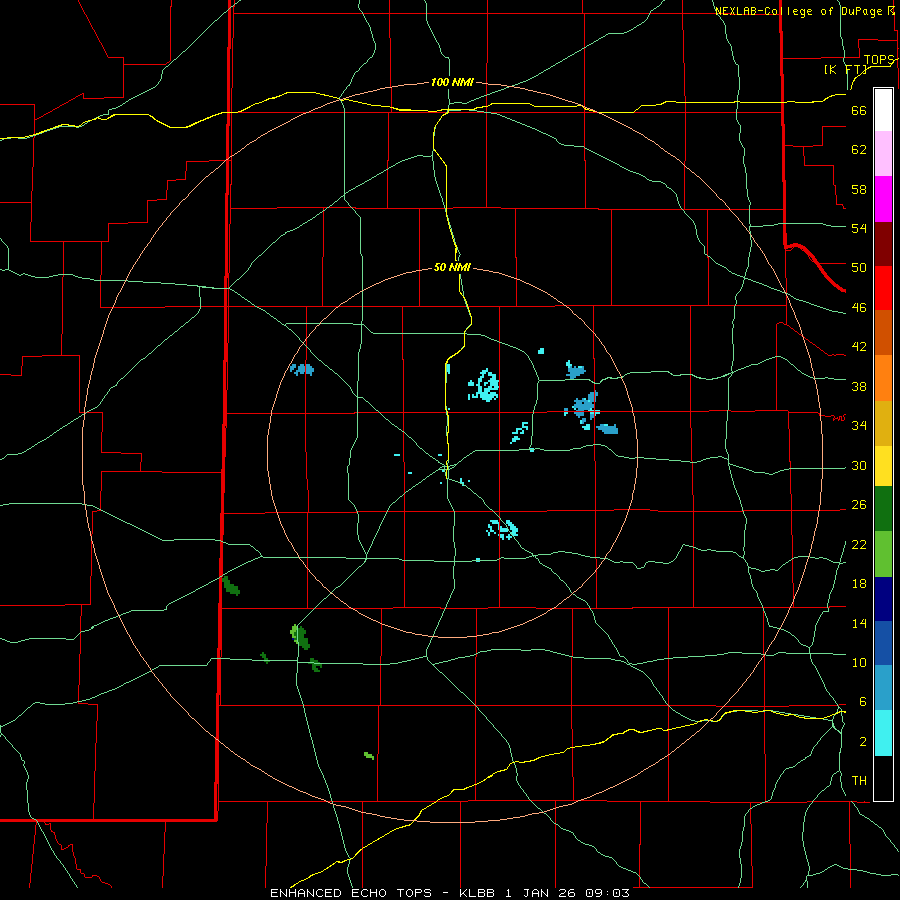Click the dark orange legend swatch
The image size is (900, 900).
883,333
